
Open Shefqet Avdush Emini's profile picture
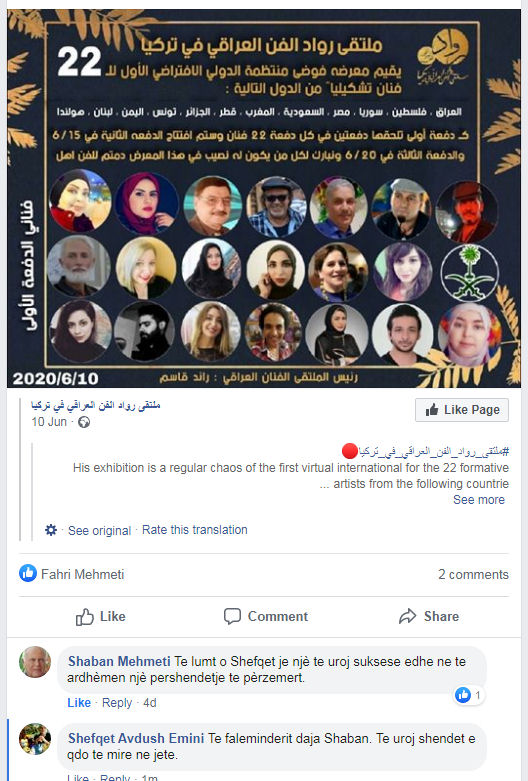tap(35, 739)
